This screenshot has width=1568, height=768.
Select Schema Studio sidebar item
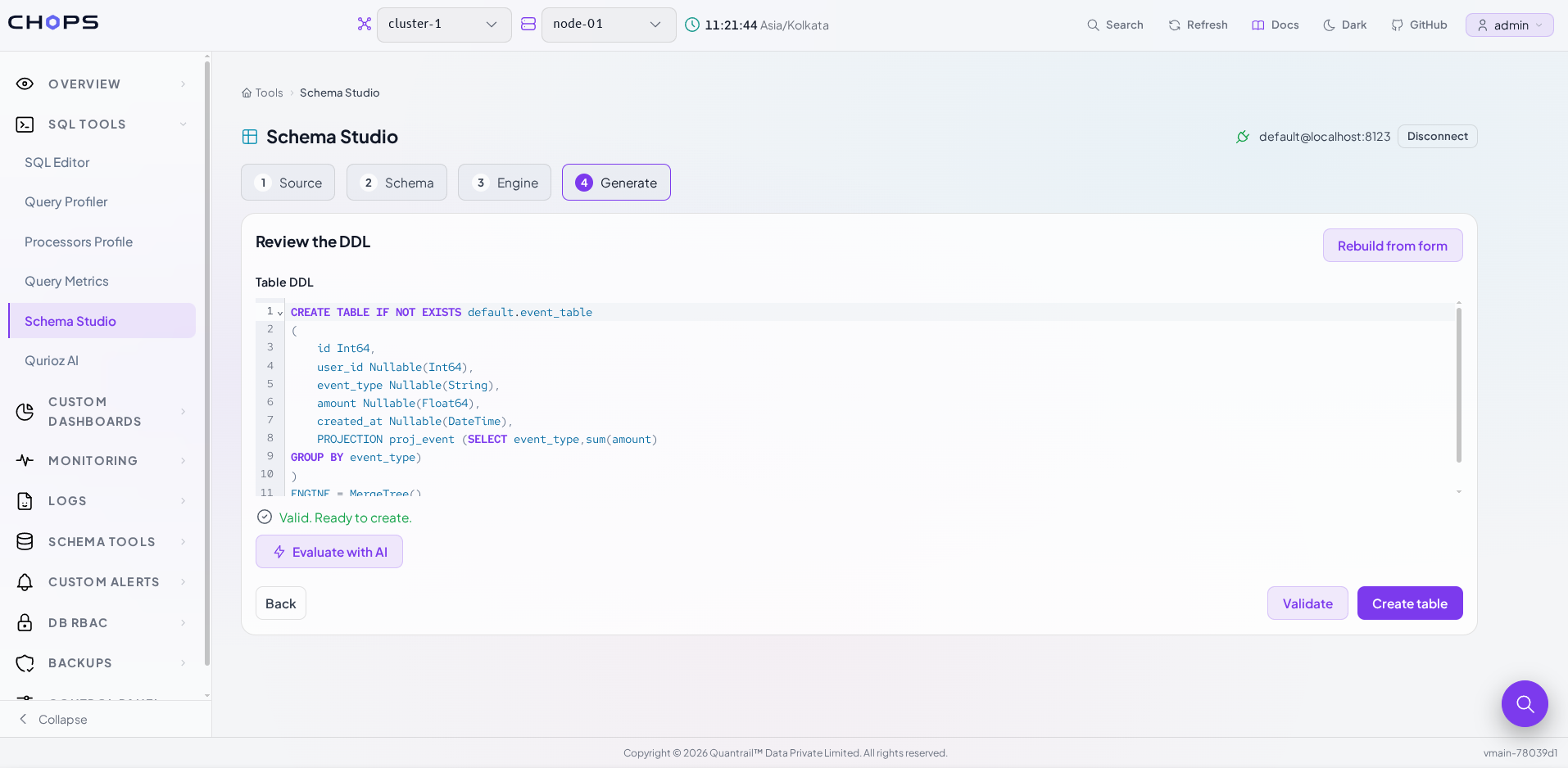click(x=102, y=321)
